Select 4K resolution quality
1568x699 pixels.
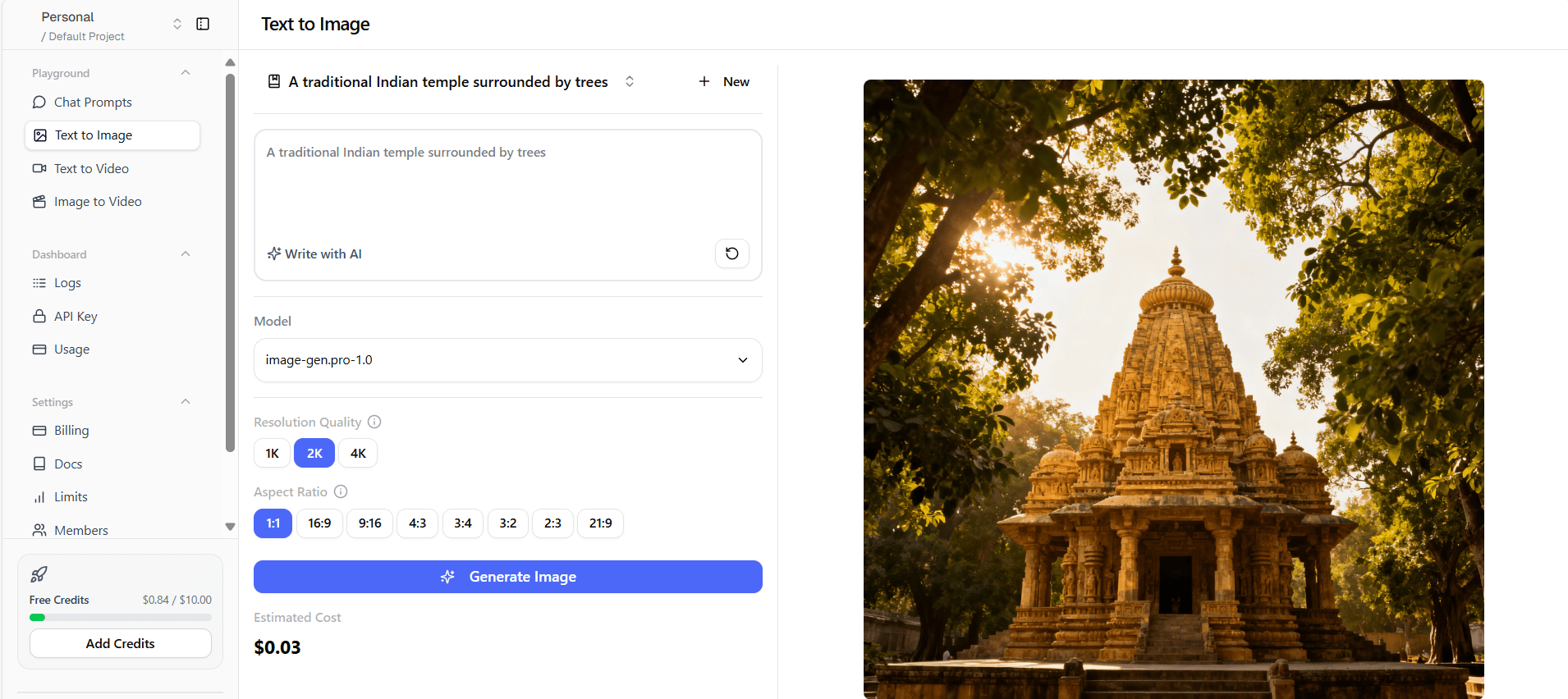[x=358, y=453]
